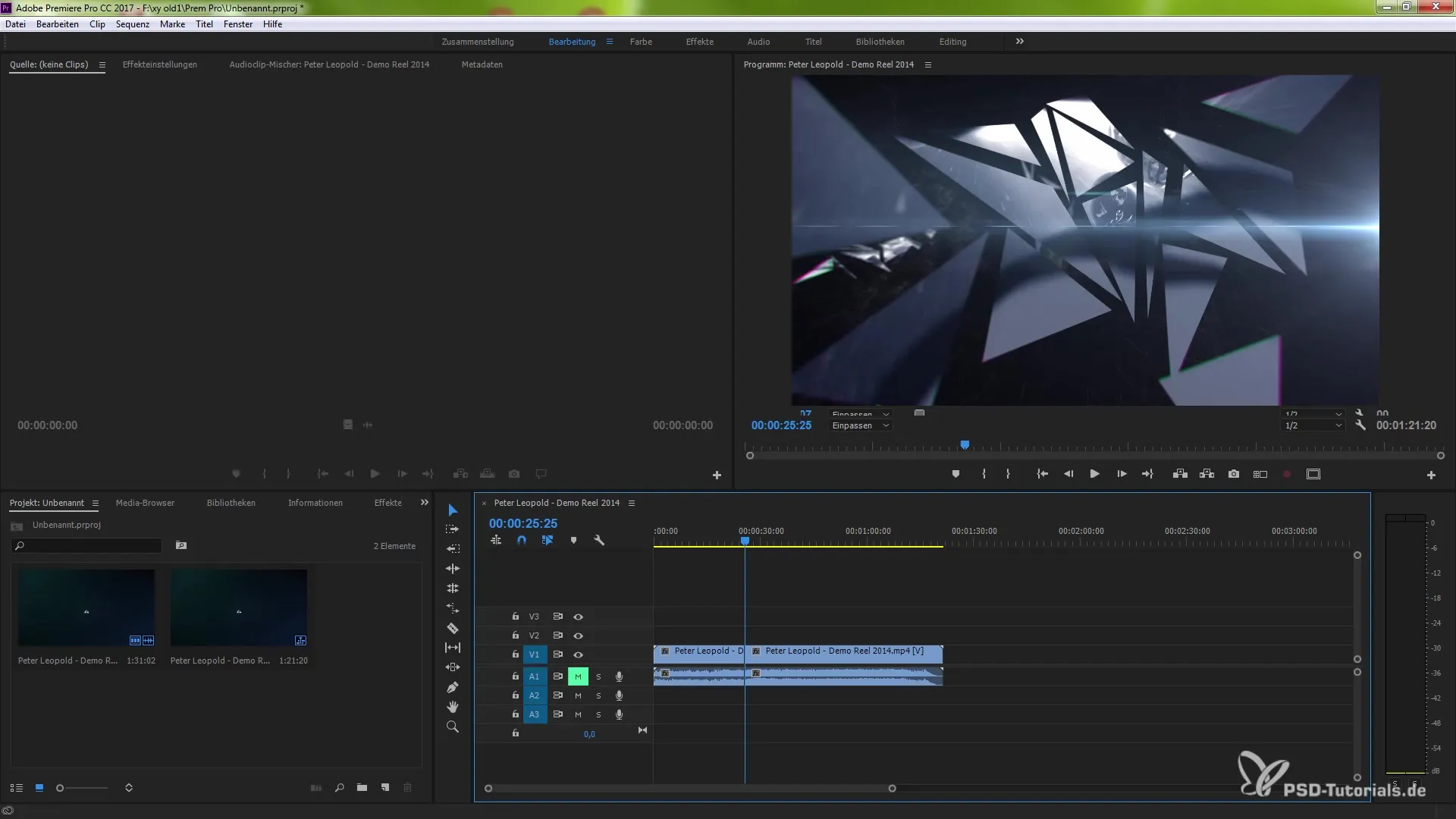Toggle V1 track output eye
This screenshot has width=1456, height=819.
tap(578, 654)
